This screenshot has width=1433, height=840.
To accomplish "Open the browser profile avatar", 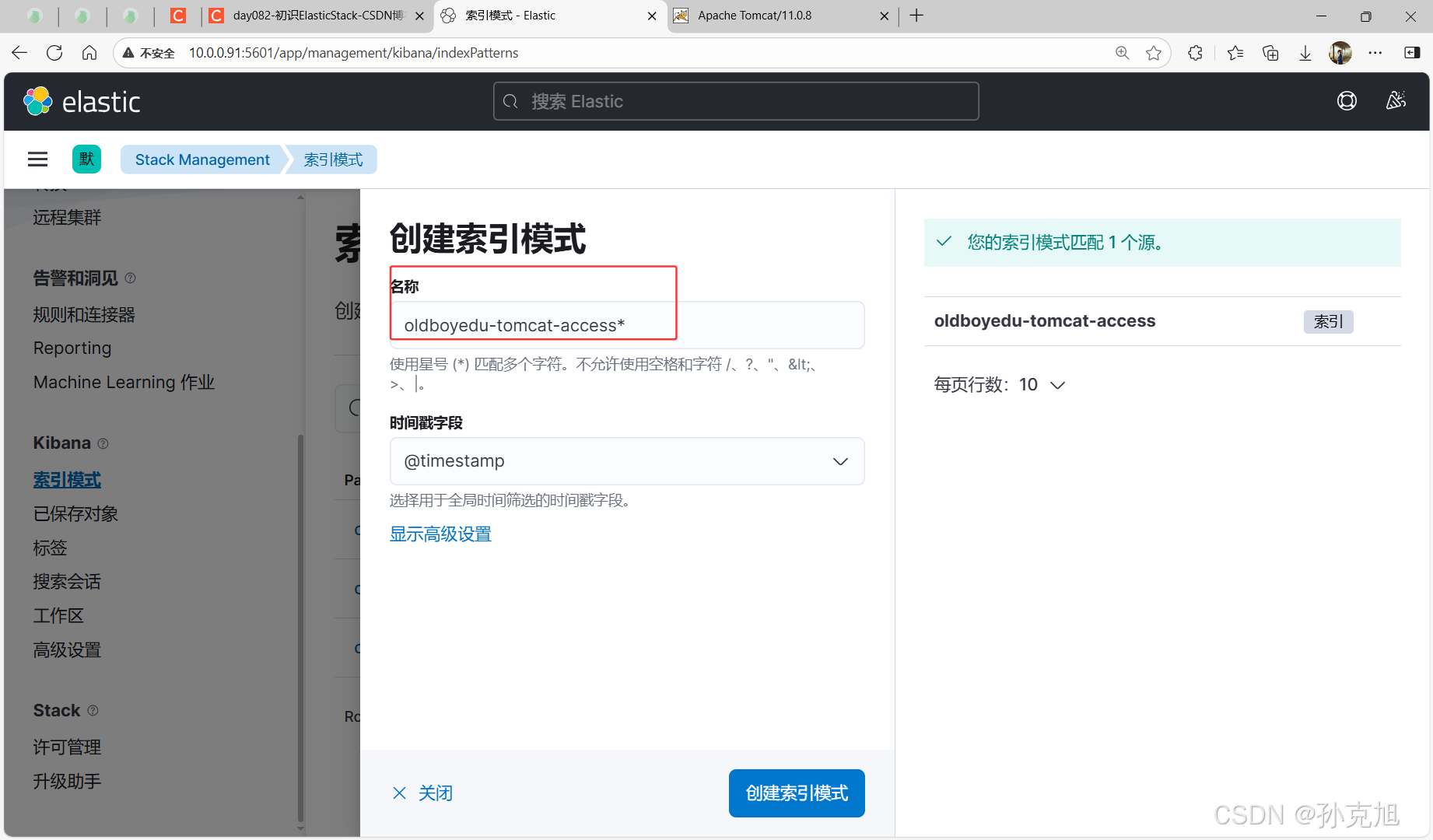I will pyautogui.click(x=1340, y=53).
